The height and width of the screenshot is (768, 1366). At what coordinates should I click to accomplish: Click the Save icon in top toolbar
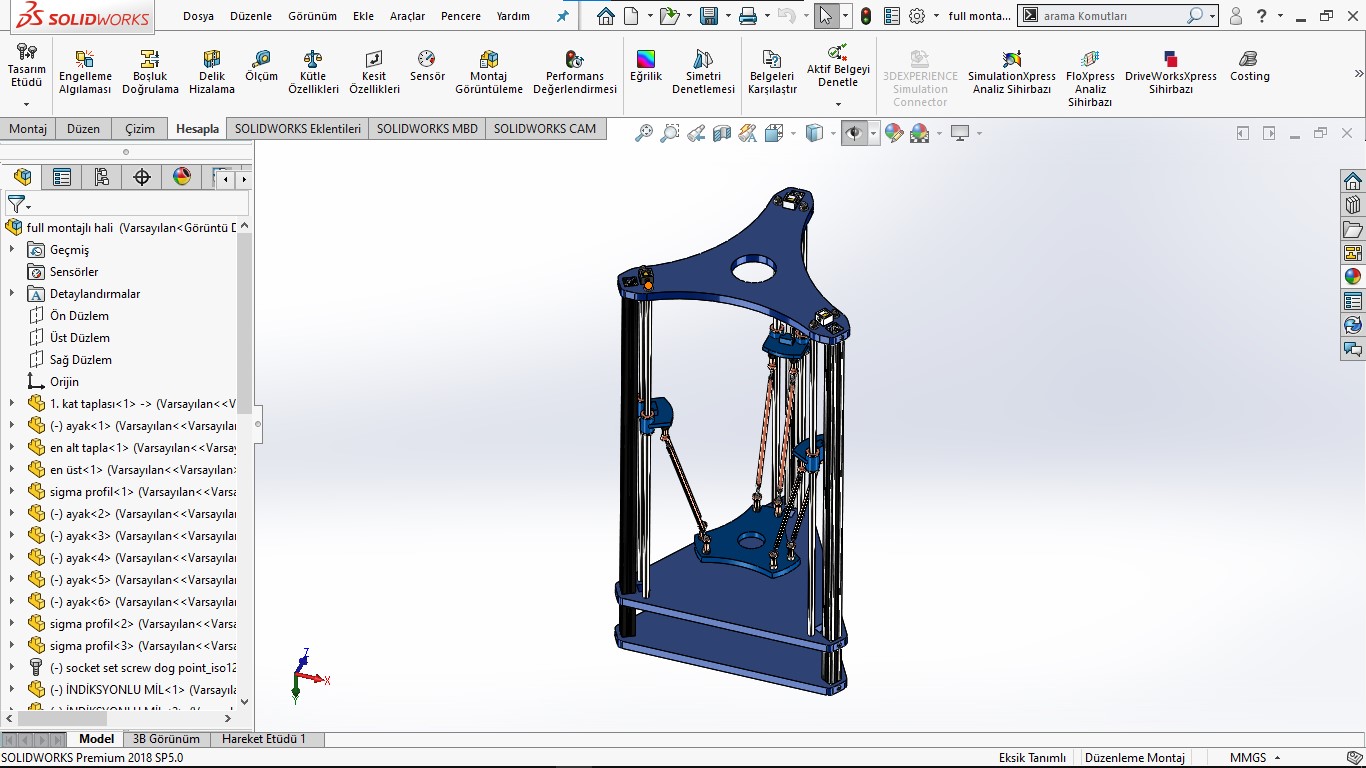point(709,16)
